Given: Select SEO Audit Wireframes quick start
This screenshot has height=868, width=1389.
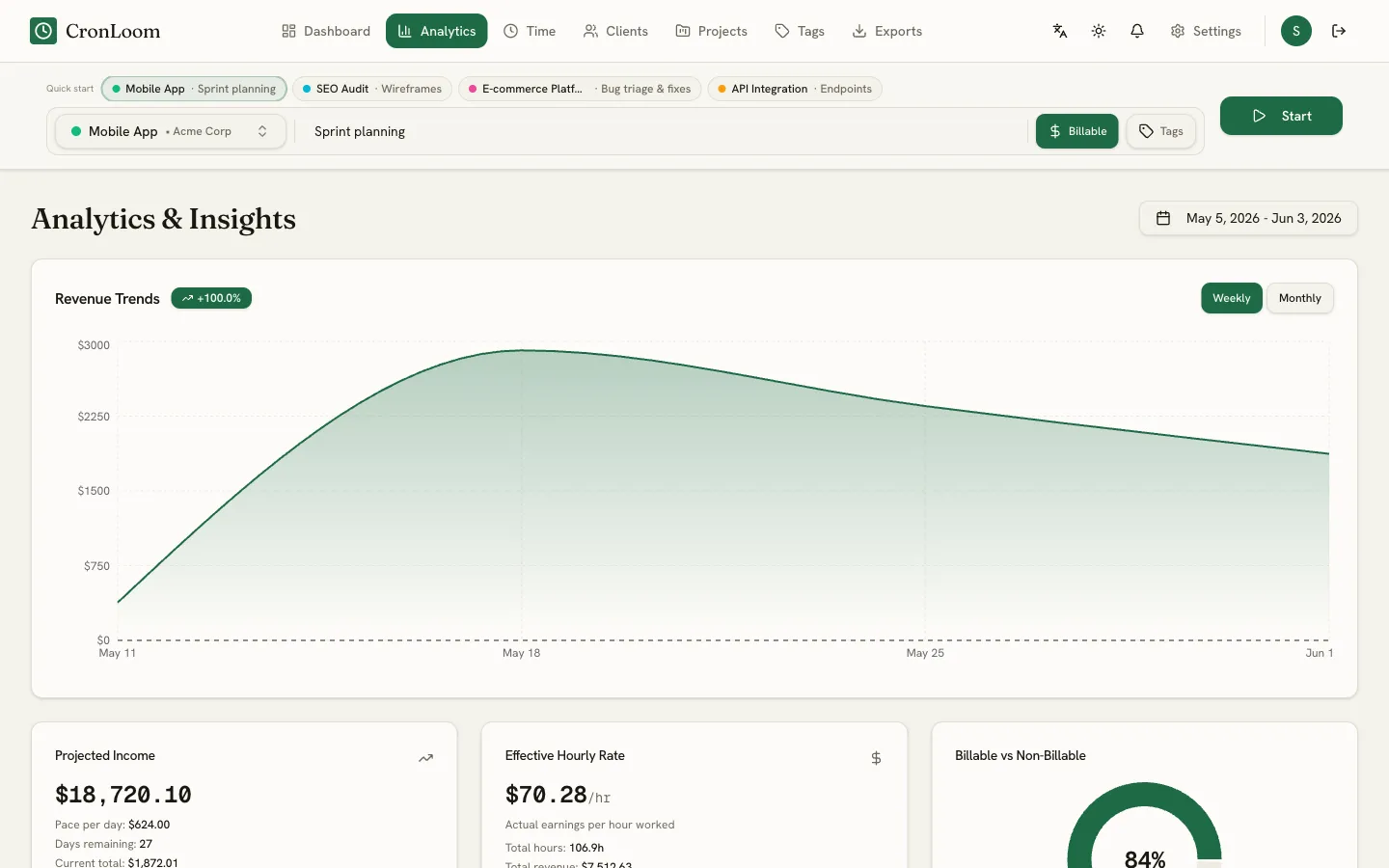Looking at the screenshot, I should 372,89.
